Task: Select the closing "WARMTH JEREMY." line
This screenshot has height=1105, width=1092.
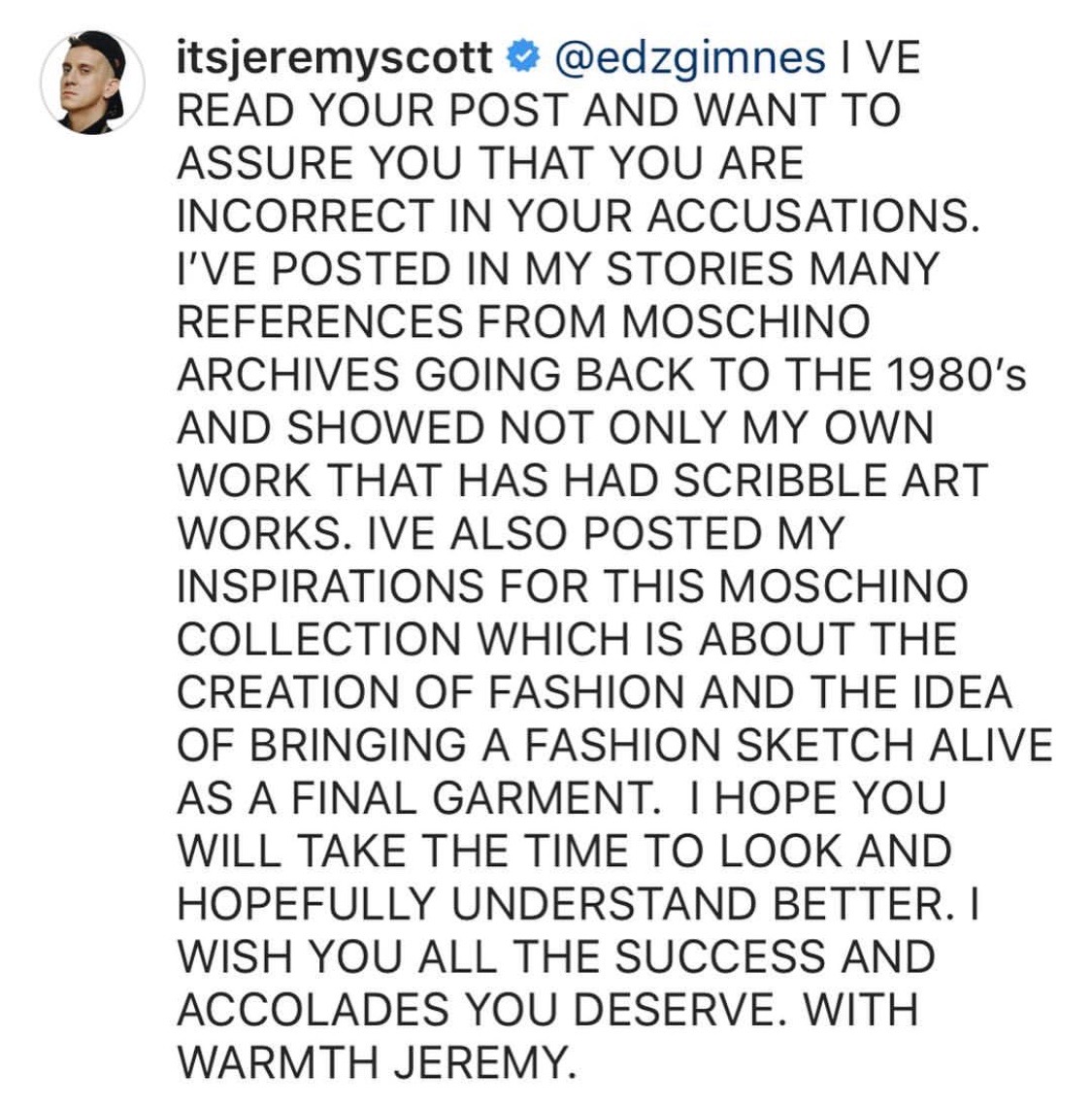Action: tap(377, 1062)
